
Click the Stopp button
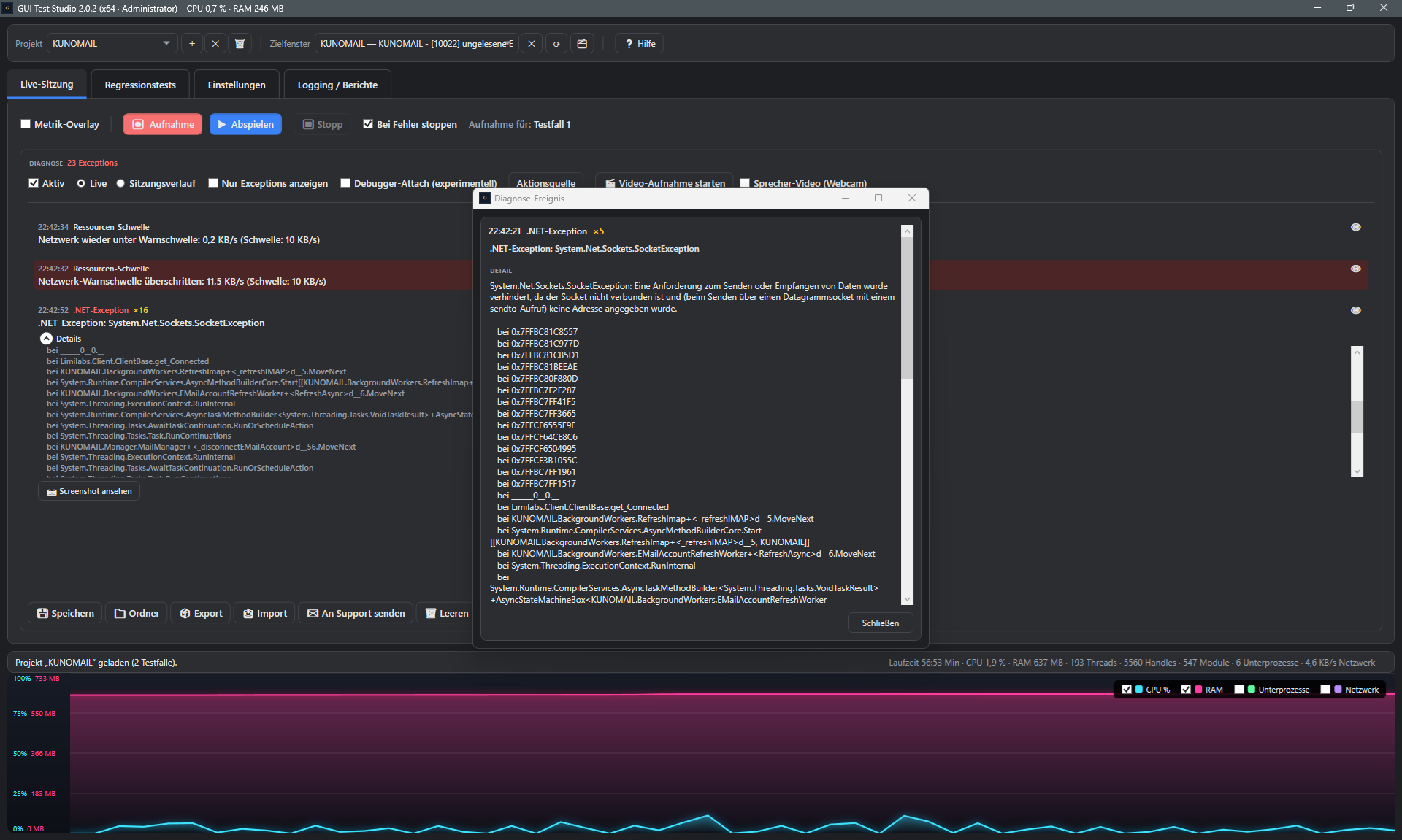pos(323,124)
